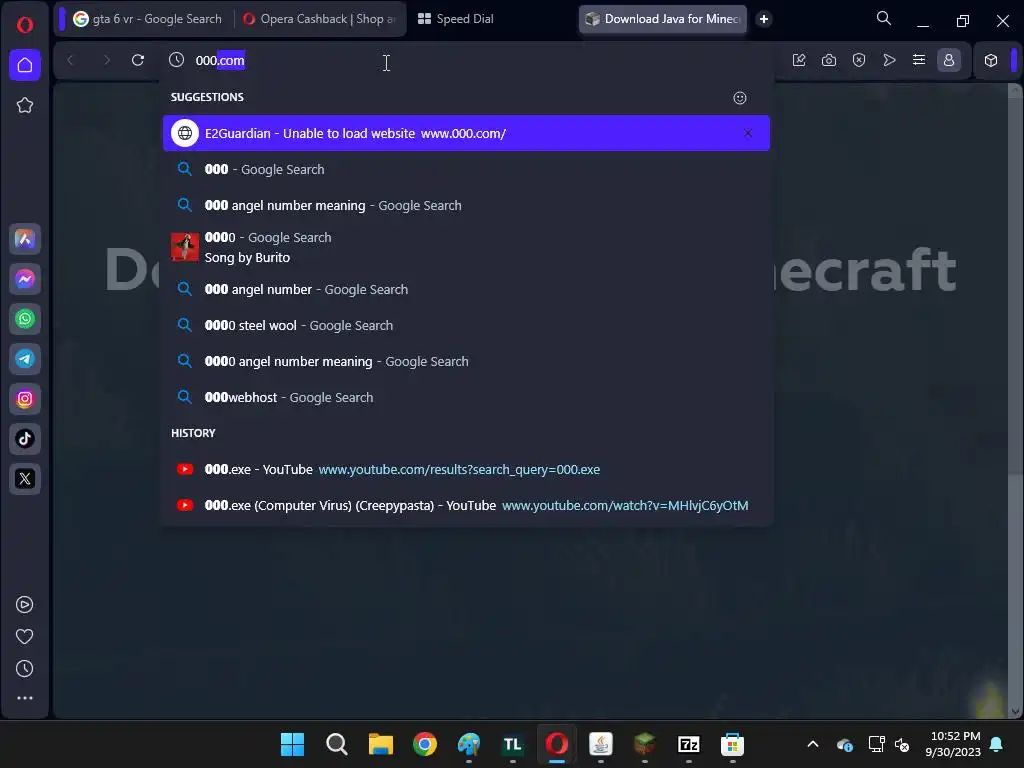Click the snapshot camera icon in the toolbar
This screenshot has height=768, width=1024.
click(829, 60)
